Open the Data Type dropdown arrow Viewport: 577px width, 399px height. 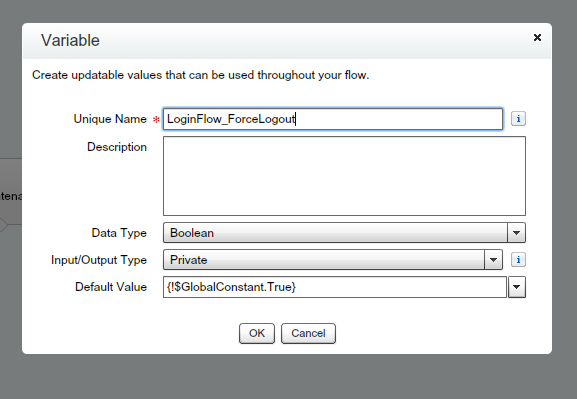(x=516, y=233)
